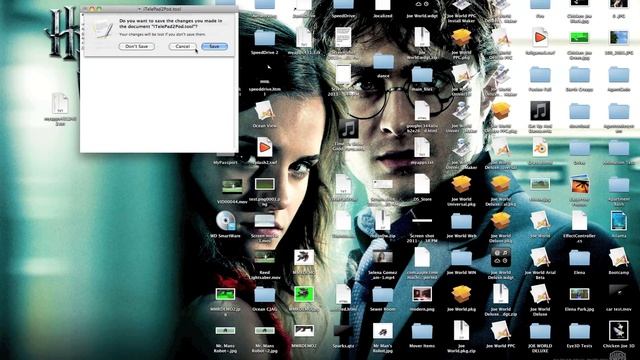
Task: Select the Elena Park.jpg image
Action: coord(579,294)
